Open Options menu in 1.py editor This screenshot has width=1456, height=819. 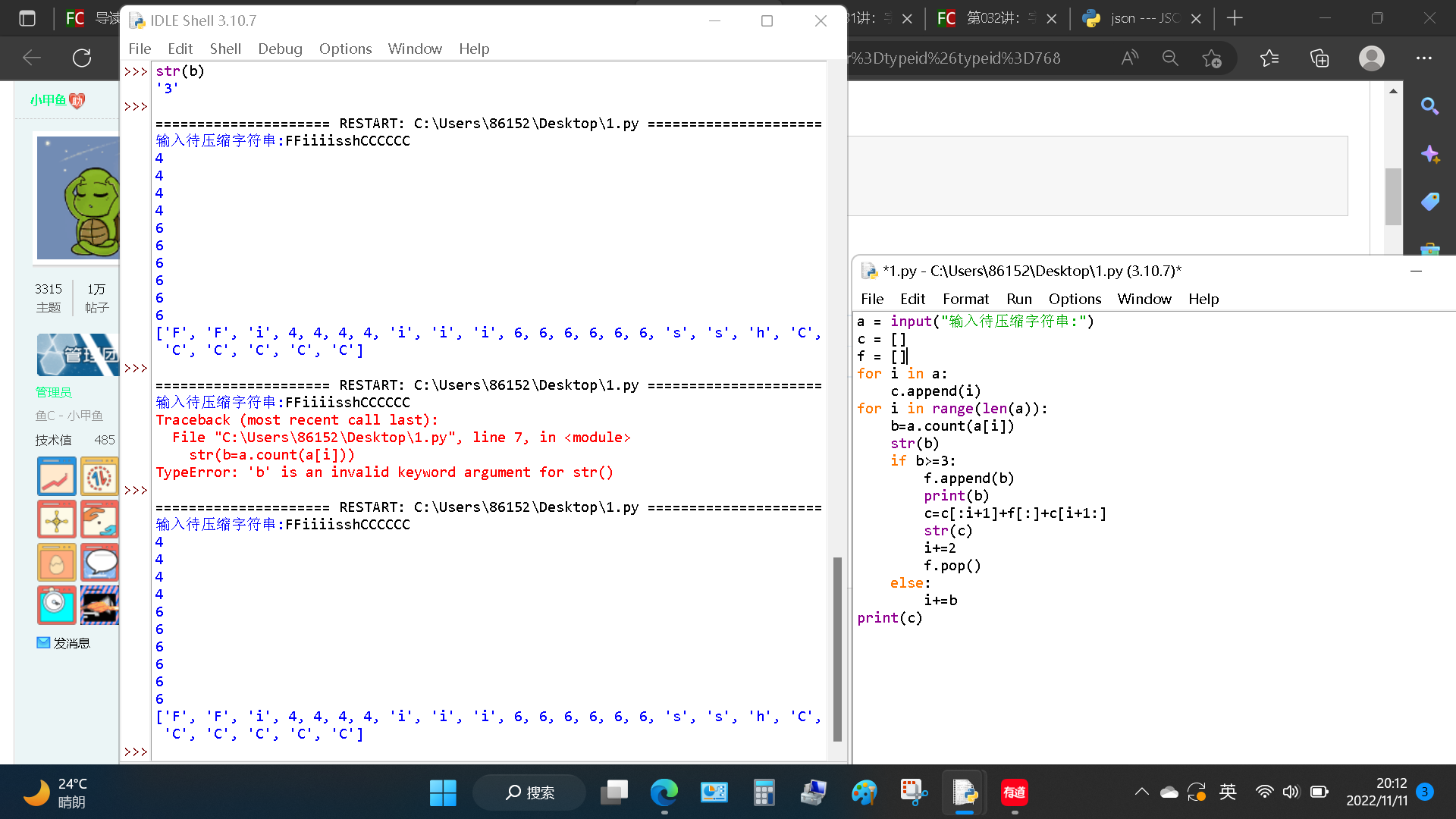coord(1075,299)
